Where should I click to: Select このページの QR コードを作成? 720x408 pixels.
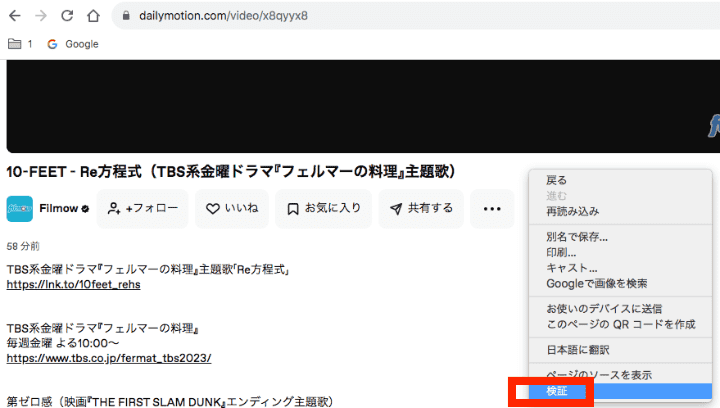[x=620, y=324]
